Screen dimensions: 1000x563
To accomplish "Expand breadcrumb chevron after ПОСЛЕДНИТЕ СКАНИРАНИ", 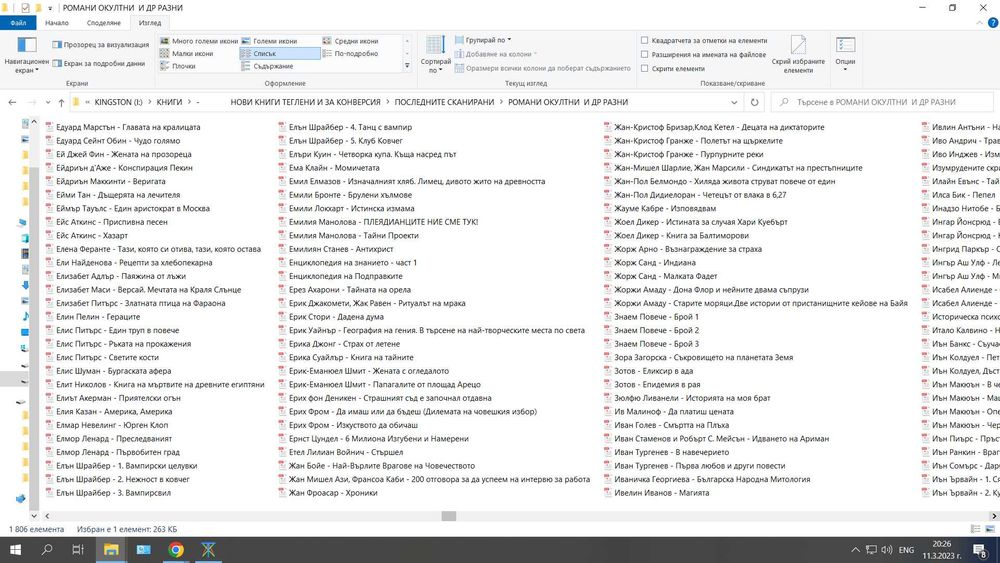I will pyautogui.click(x=501, y=102).
